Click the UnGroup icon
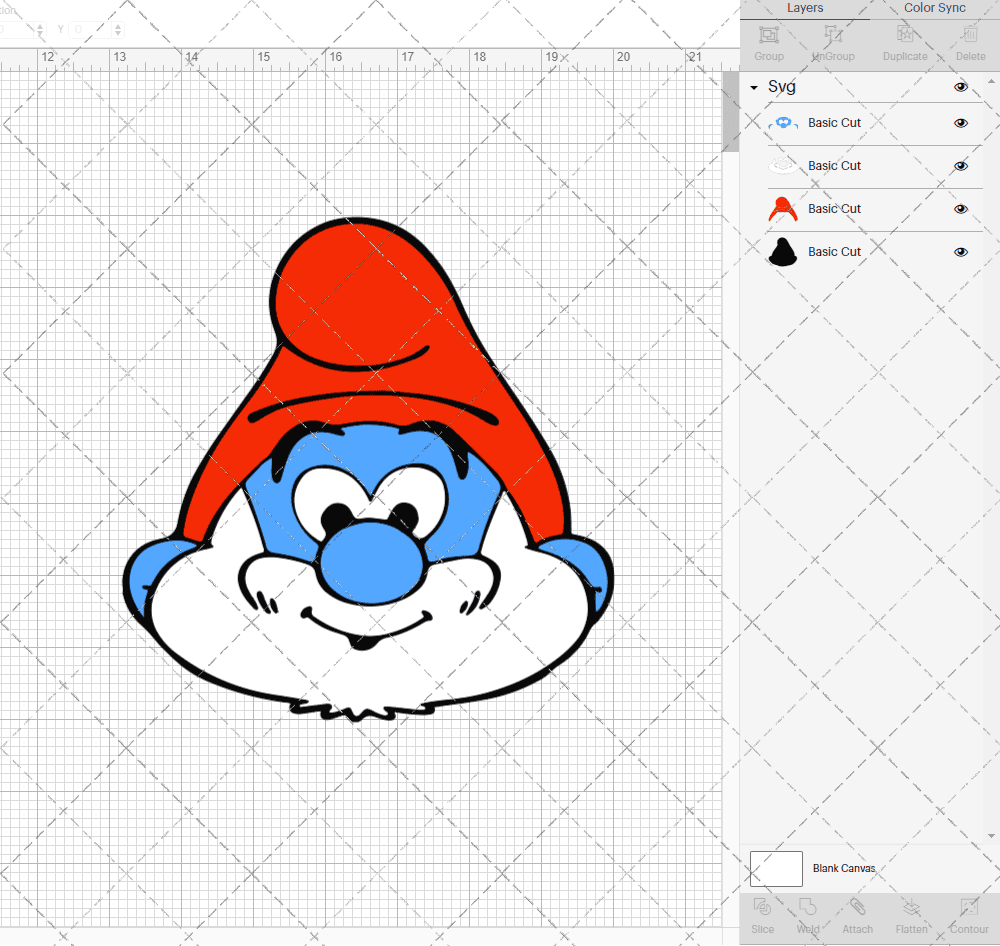This screenshot has height=946, width=1000. (x=832, y=34)
